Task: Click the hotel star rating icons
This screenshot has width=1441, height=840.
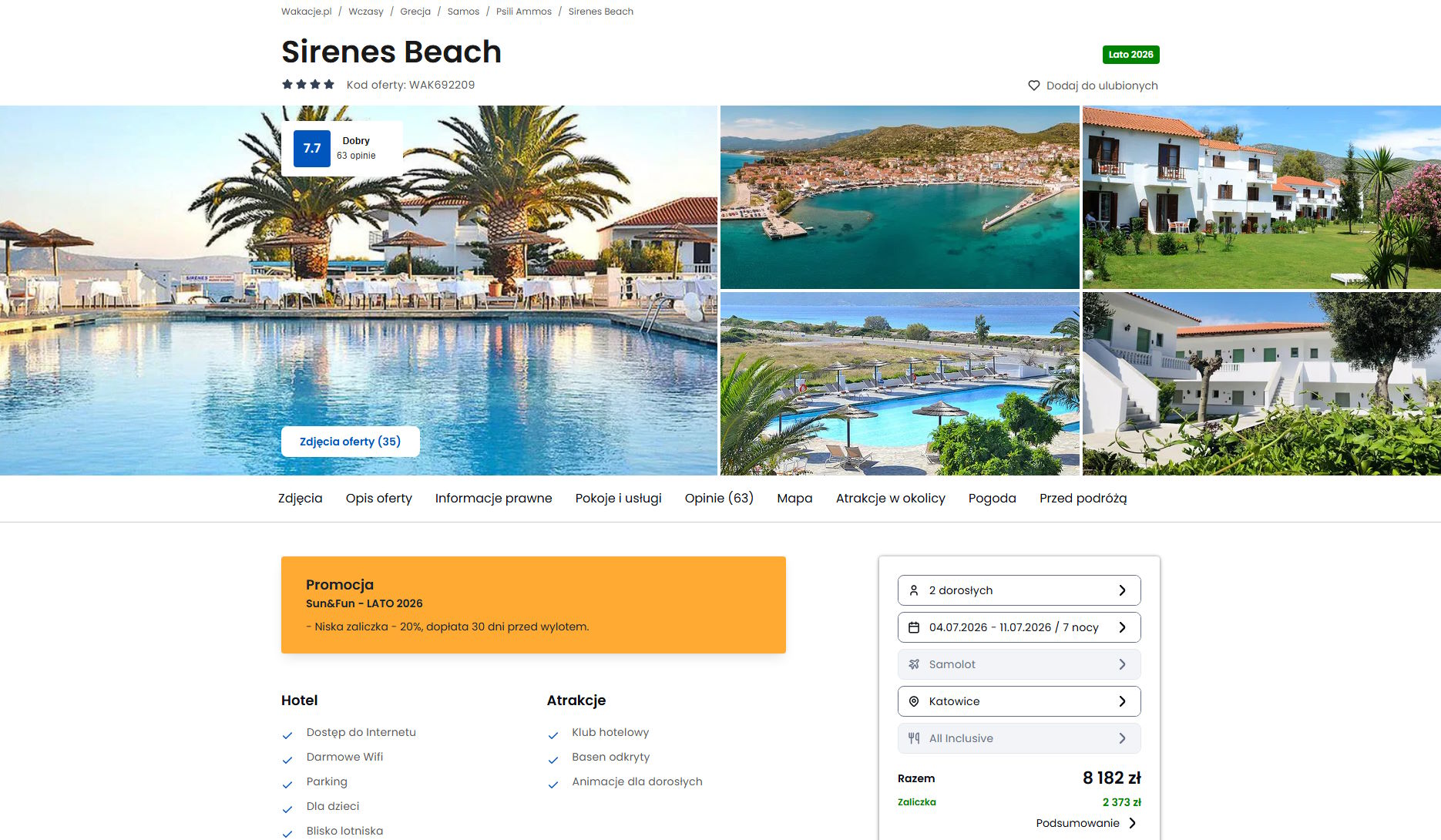Action: pos(308,85)
